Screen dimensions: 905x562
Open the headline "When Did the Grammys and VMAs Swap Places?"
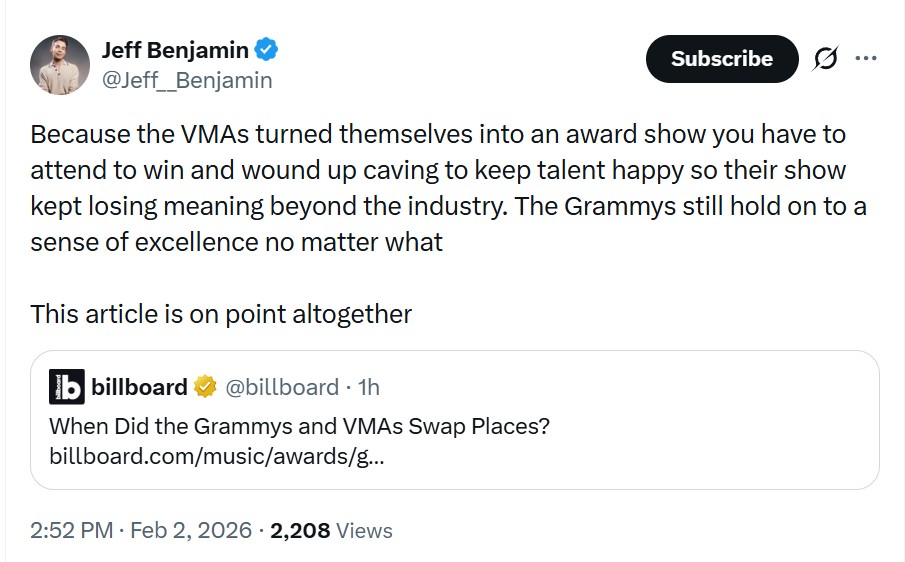click(299, 426)
